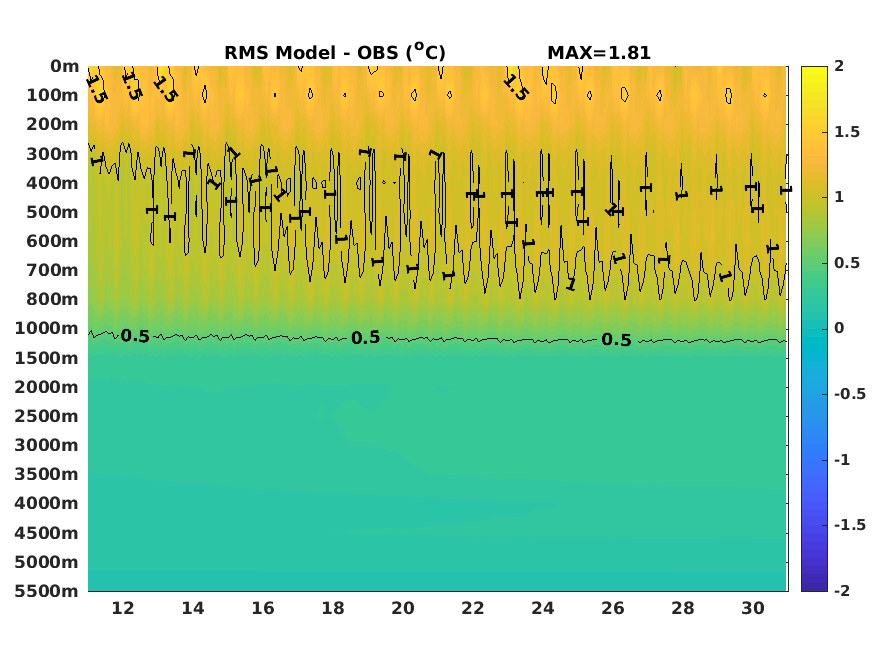Click the y-axis label '0m'
The height and width of the screenshot is (656, 875).
point(65,66)
